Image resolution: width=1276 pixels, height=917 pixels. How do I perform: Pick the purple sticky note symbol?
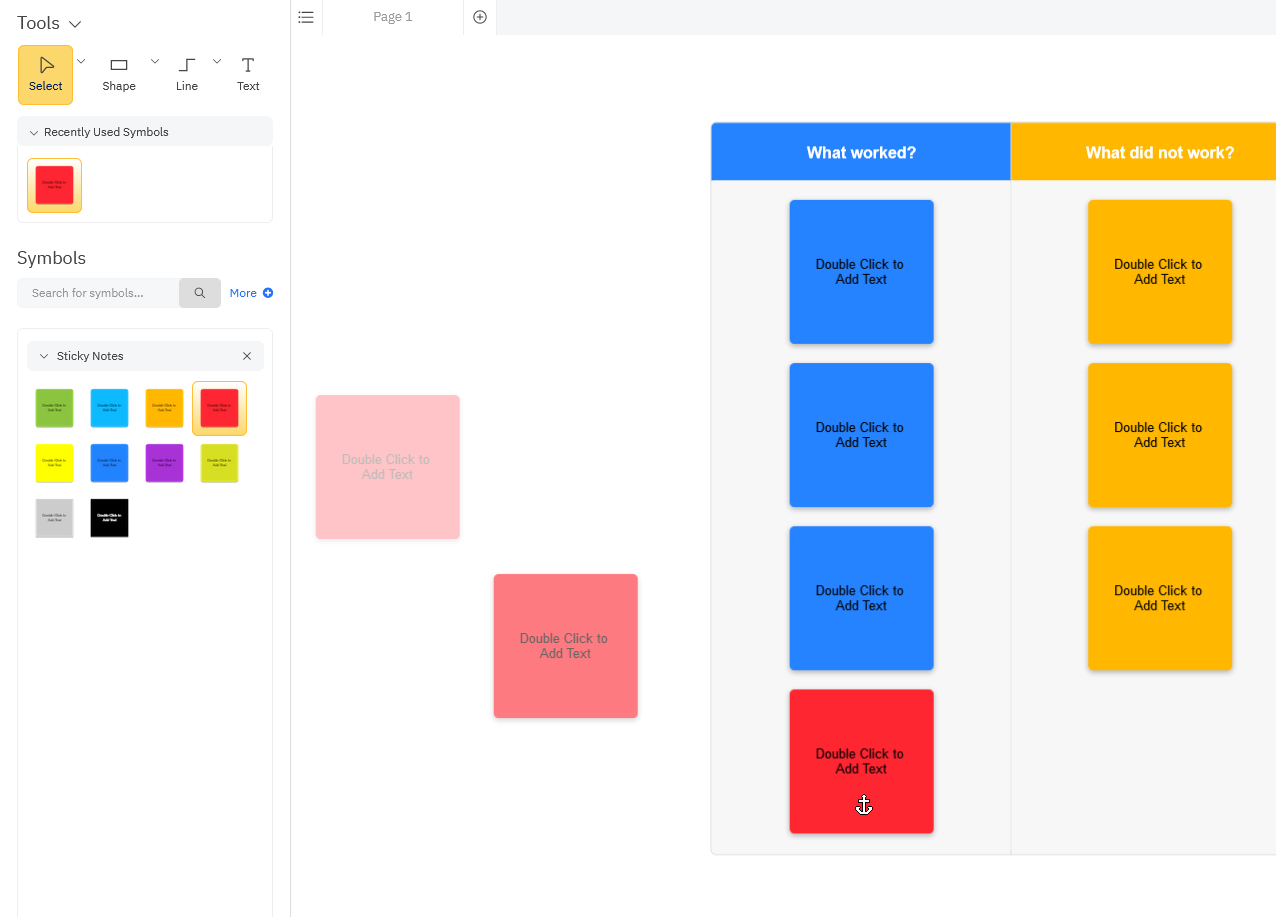(164, 463)
